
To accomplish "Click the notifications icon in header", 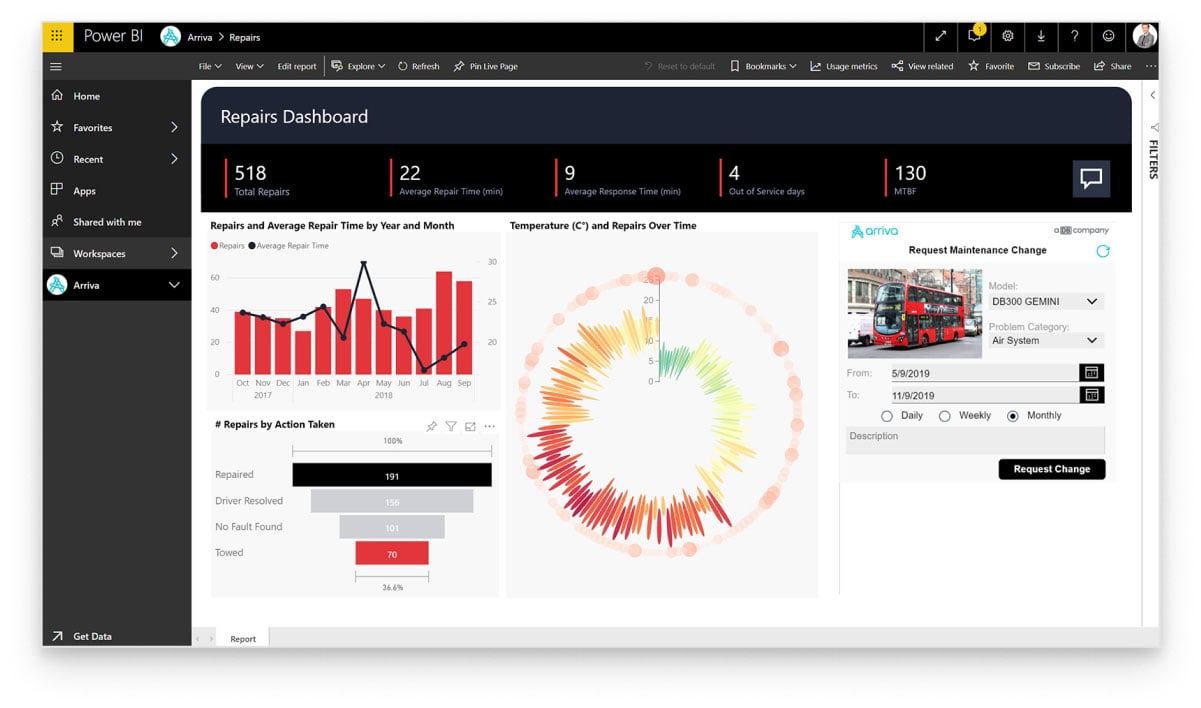I will [x=973, y=36].
